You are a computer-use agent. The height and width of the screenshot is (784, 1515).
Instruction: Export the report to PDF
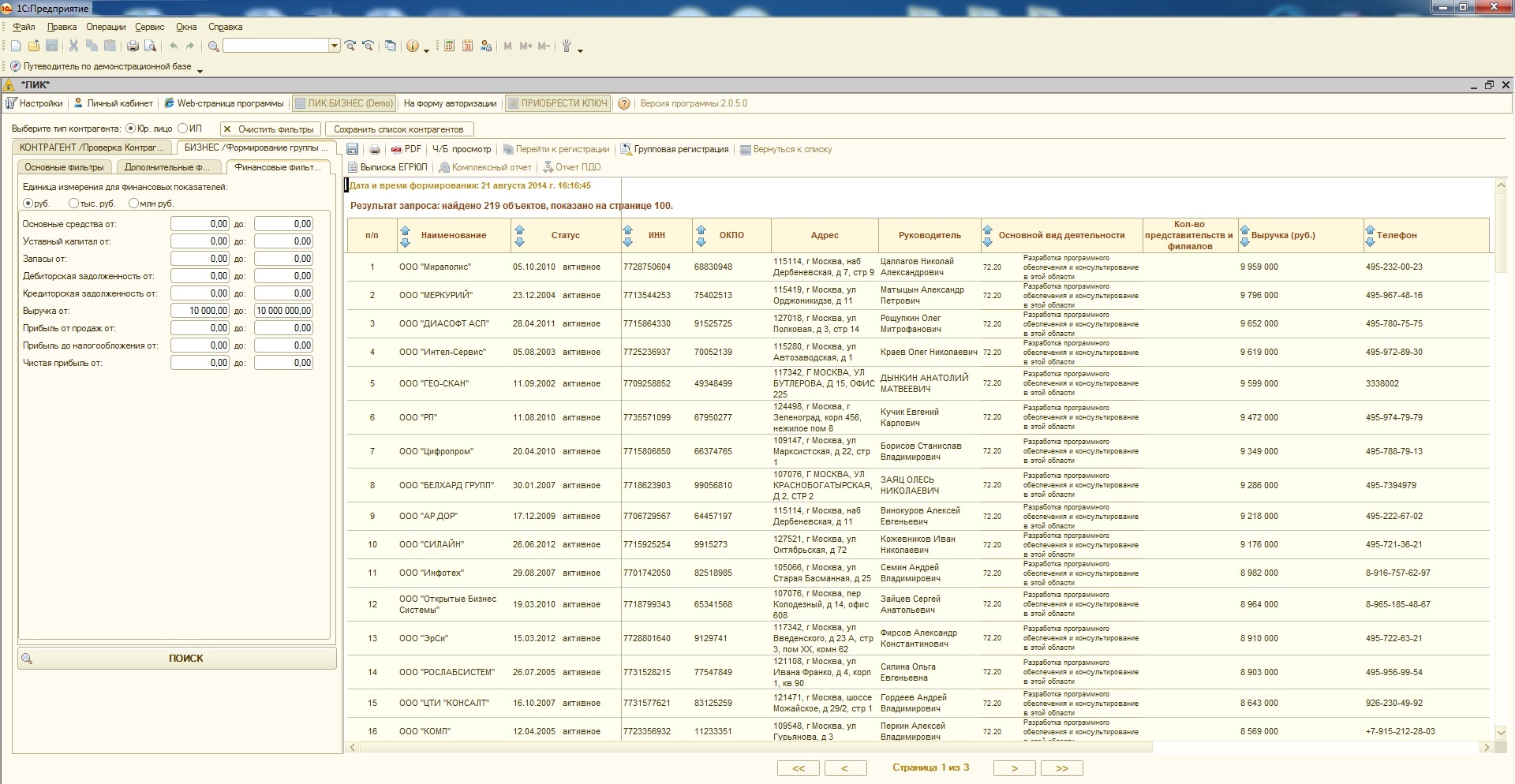tap(406, 149)
